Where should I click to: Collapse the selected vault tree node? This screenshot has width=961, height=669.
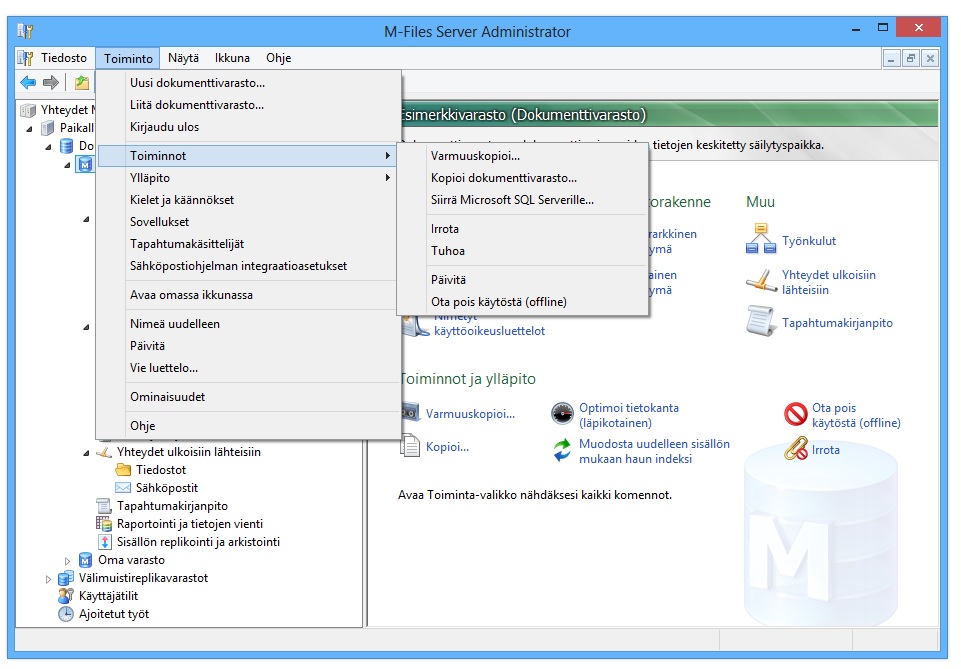(68, 165)
